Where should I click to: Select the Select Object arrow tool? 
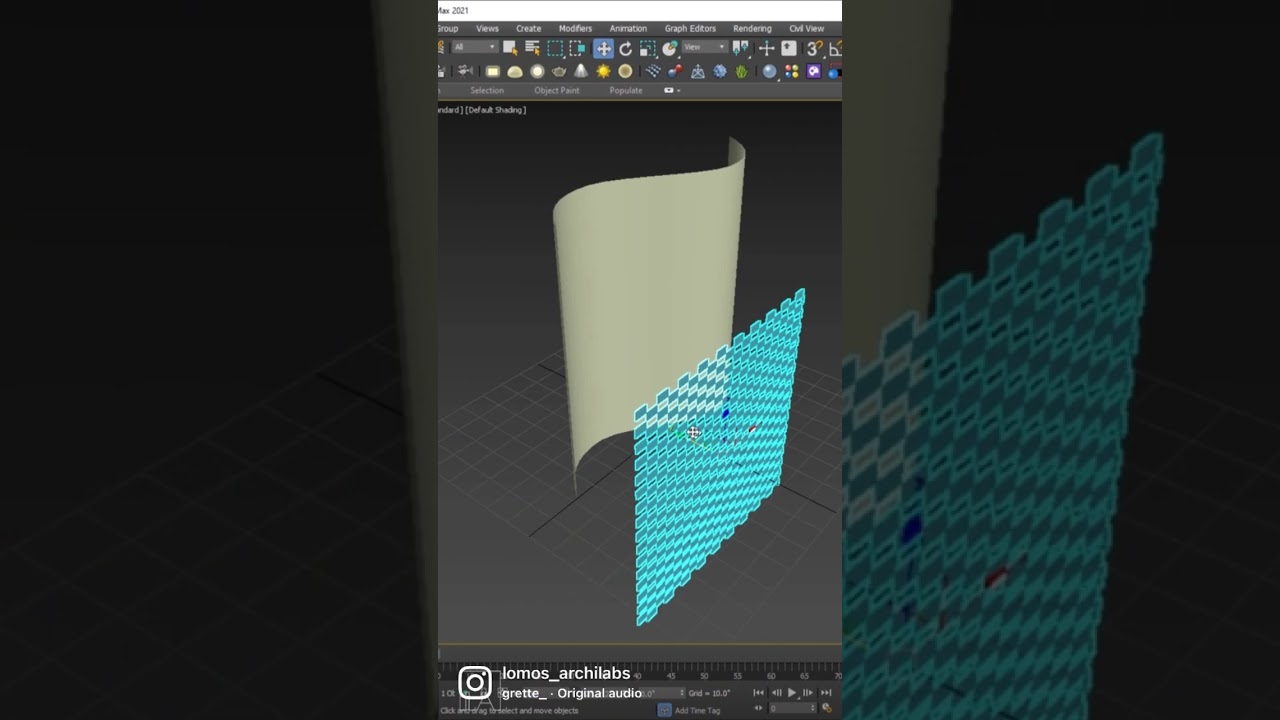pyautogui.click(x=510, y=48)
